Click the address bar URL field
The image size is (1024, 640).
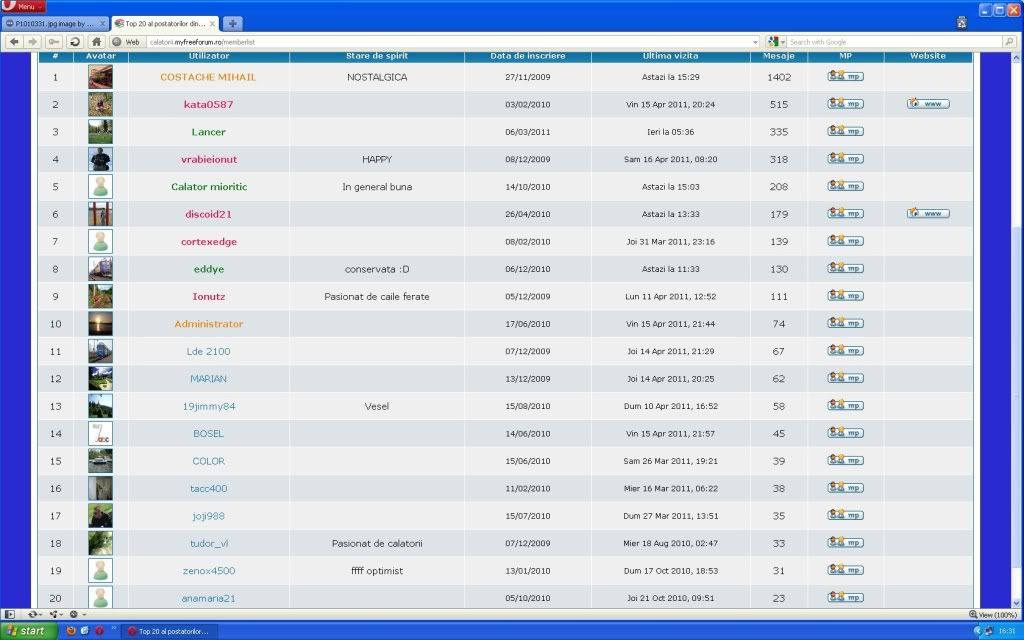click(x=447, y=42)
